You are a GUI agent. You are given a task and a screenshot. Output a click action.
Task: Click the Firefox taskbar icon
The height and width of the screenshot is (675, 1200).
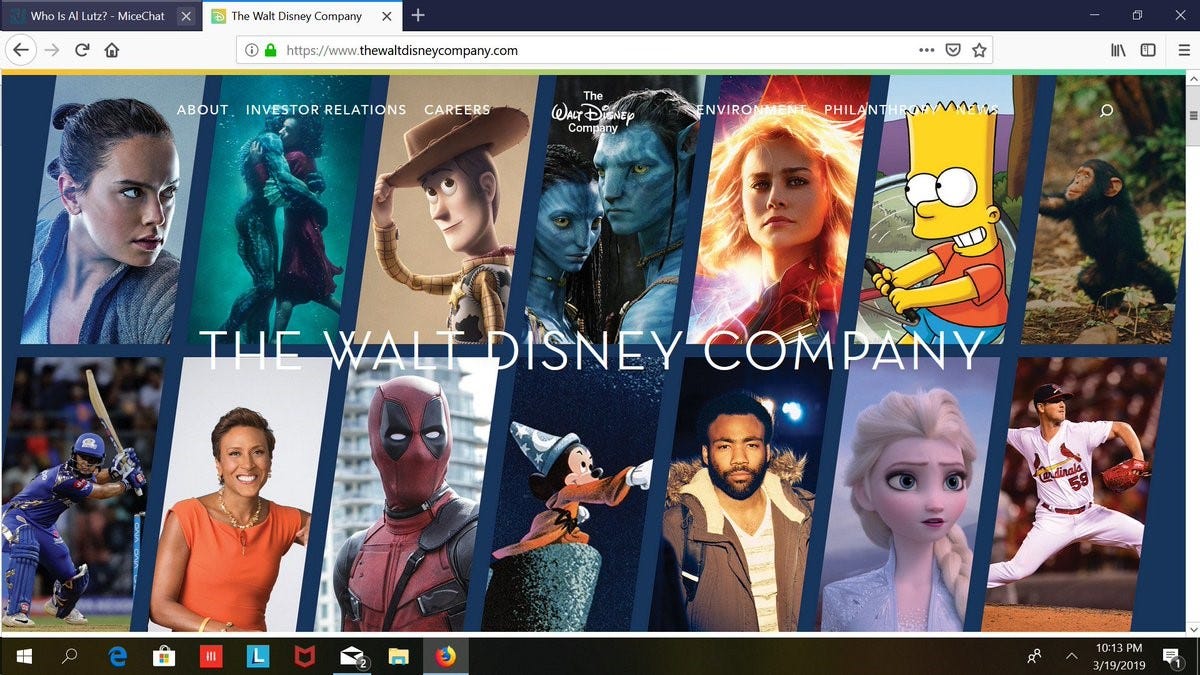tap(446, 656)
